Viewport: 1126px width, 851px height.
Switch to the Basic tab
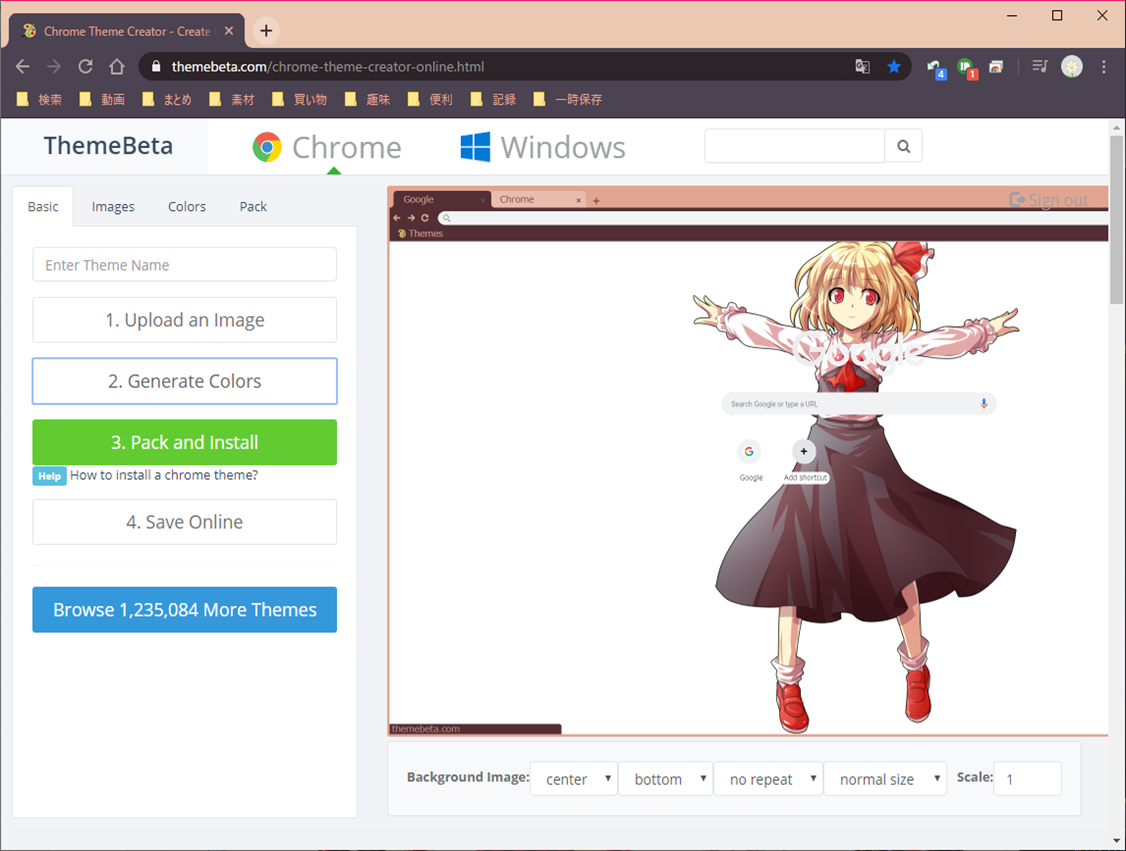click(x=43, y=207)
